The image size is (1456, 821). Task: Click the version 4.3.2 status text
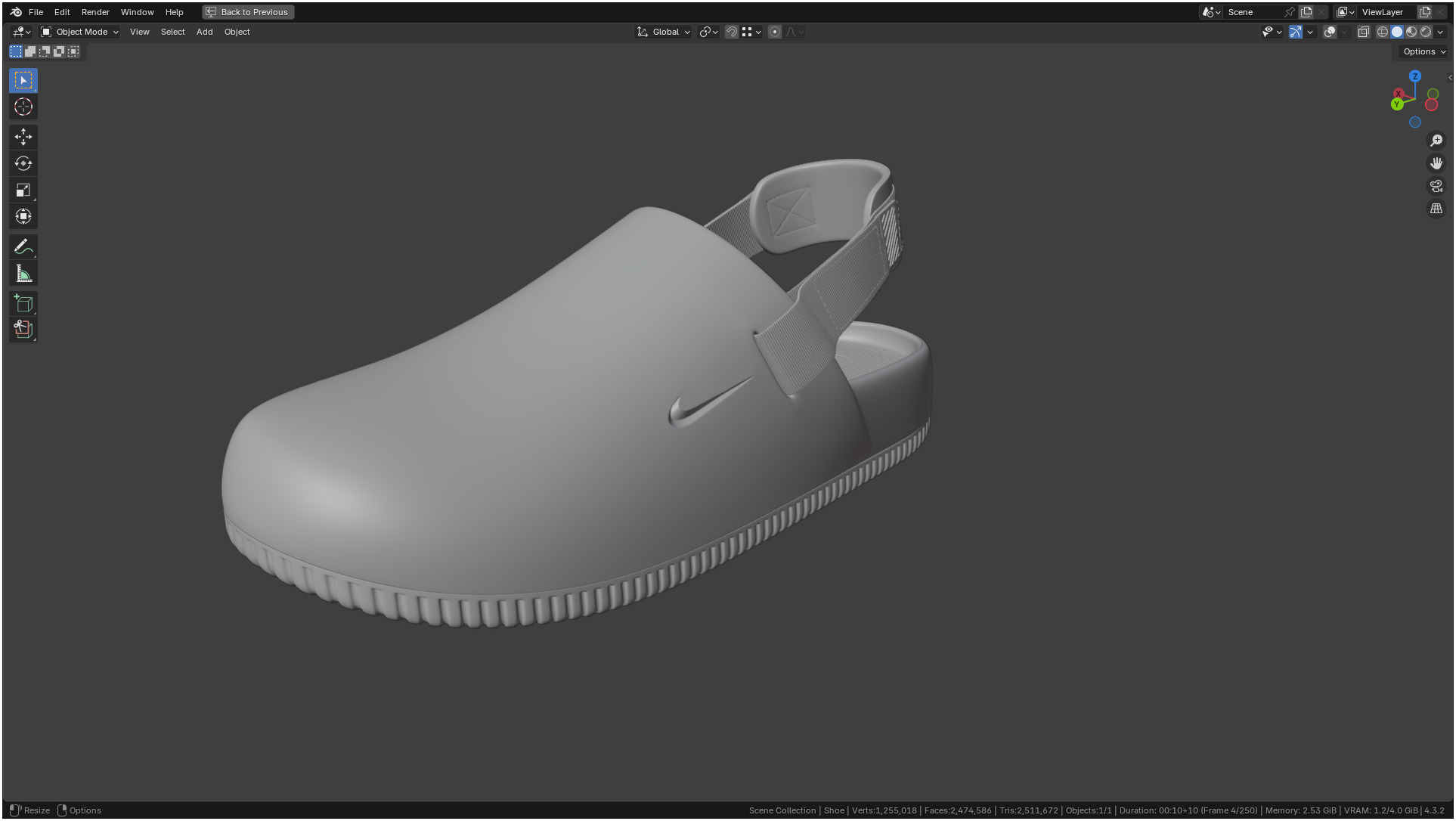(x=1434, y=810)
